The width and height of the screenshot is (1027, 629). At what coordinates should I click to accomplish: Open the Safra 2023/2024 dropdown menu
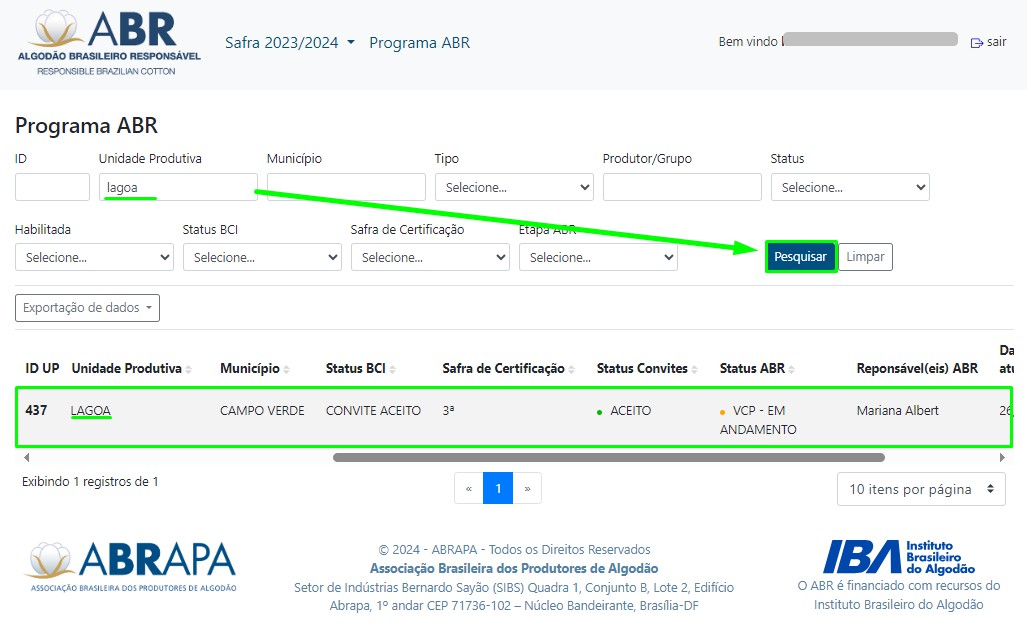[289, 42]
